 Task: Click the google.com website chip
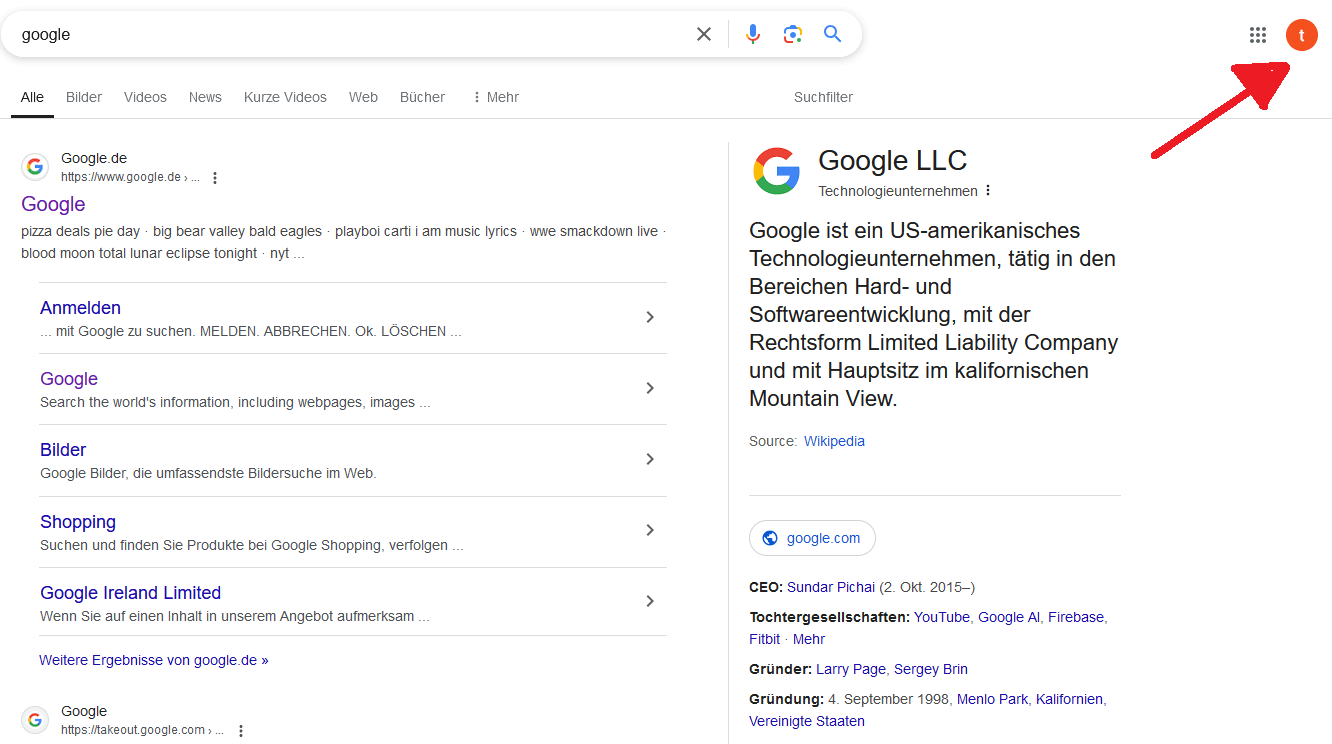pyautogui.click(x=812, y=538)
